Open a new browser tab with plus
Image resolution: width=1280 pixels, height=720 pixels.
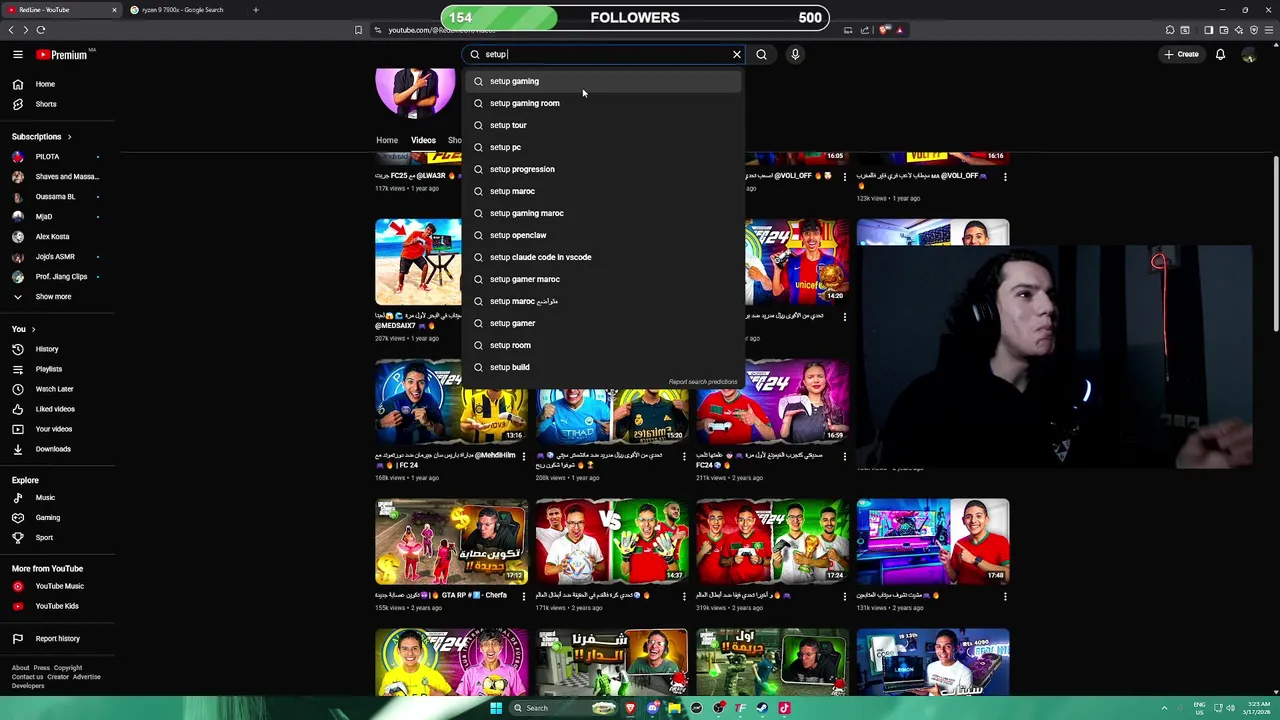point(256,10)
